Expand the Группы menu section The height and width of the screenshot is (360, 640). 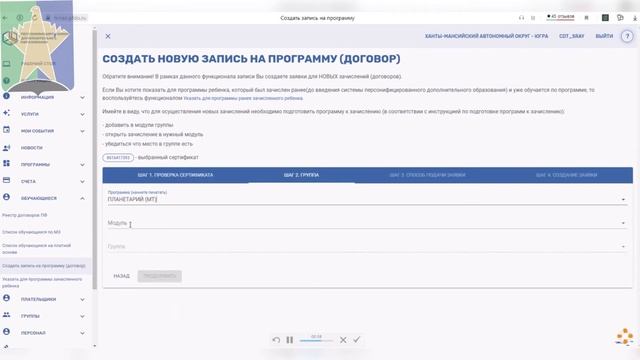pyautogui.click(x=82, y=316)
